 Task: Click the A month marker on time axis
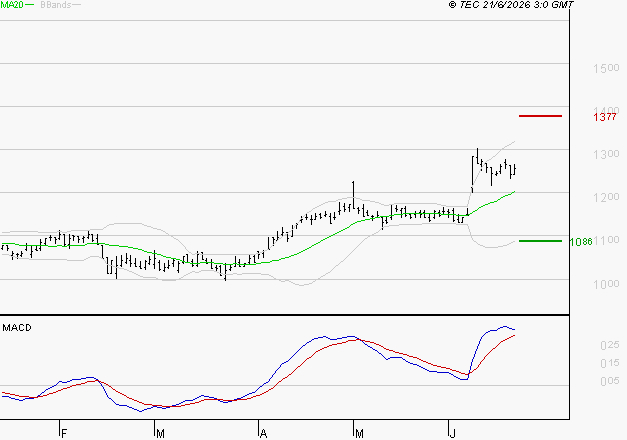coord(263,433)
